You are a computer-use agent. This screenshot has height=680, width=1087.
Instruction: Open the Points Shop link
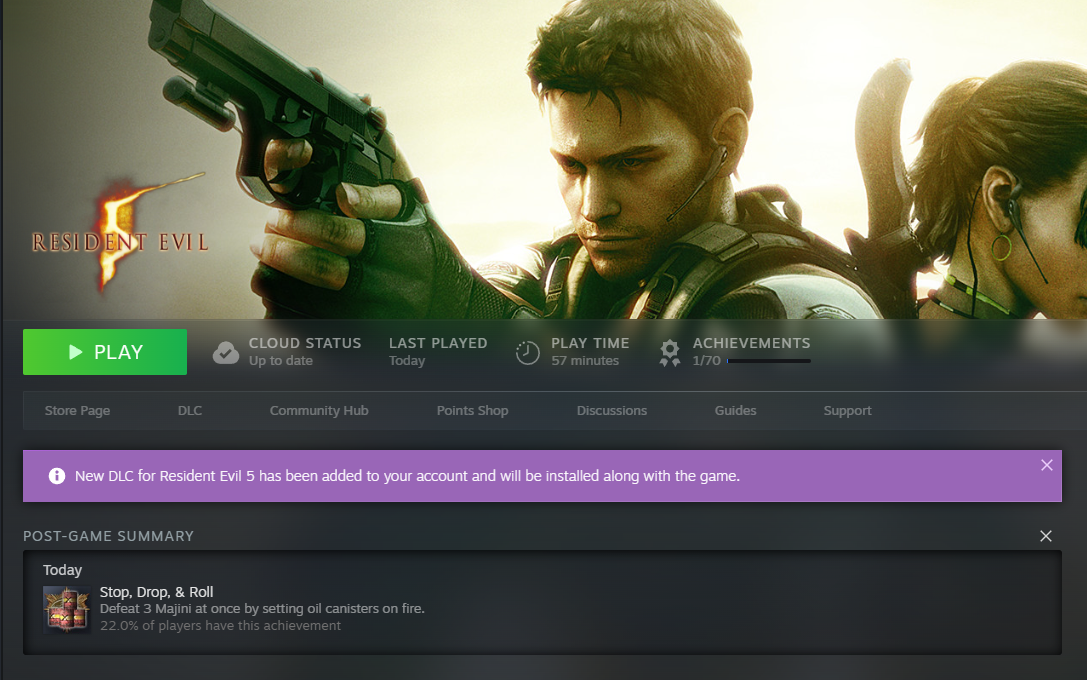click(473, 410)
